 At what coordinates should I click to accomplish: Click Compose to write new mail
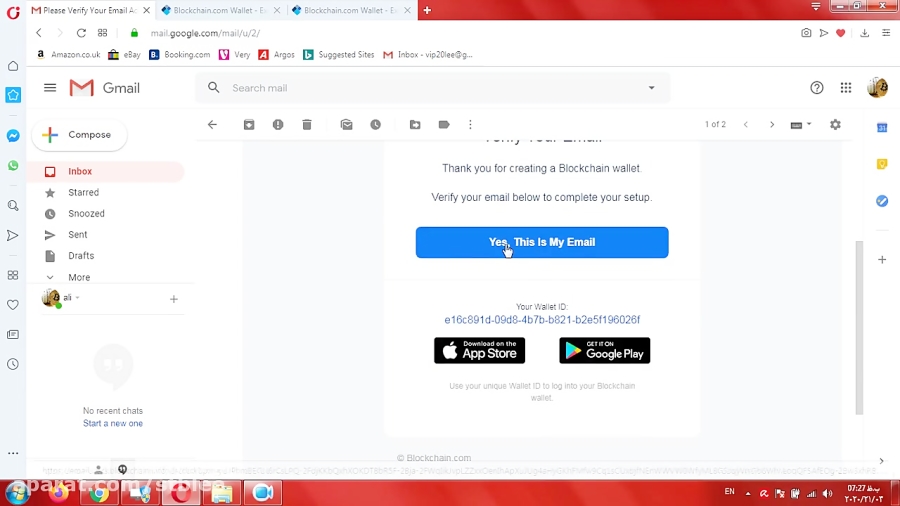coord(79,135)
